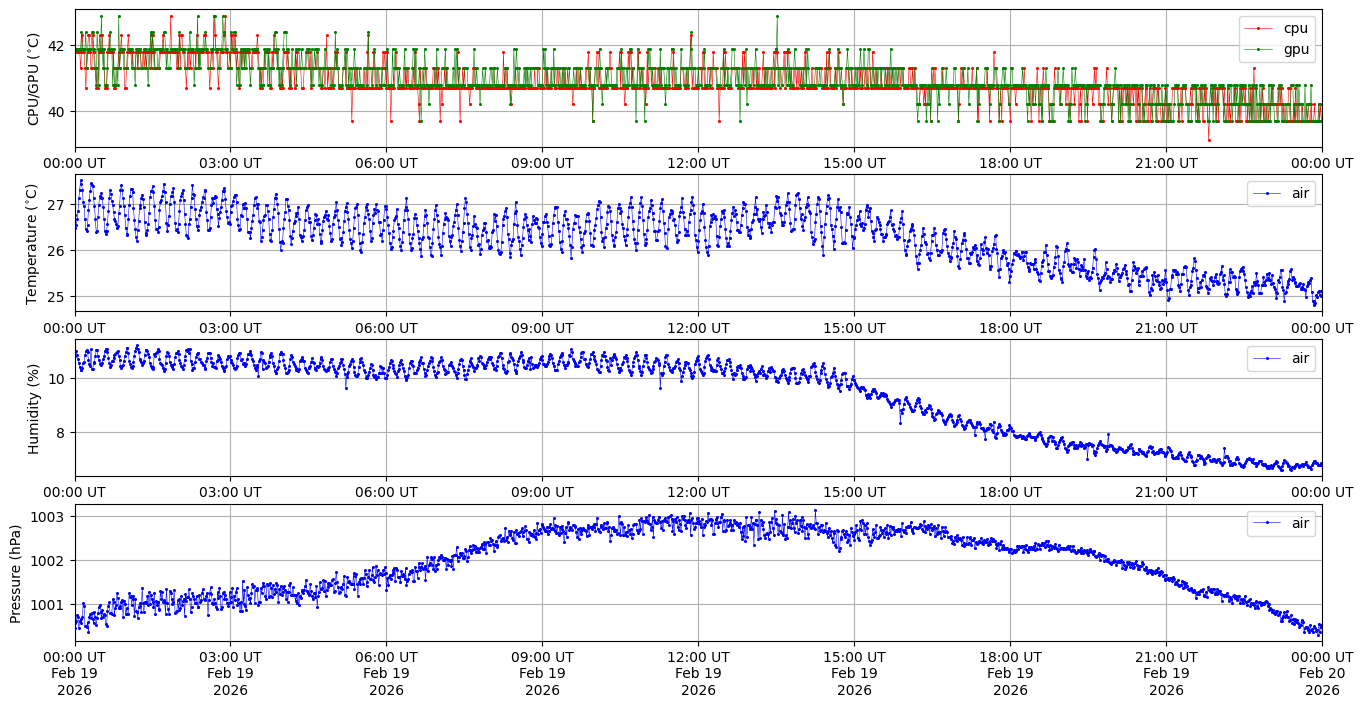Click the 42 tick on the CPU/GPU axis
This screenshot has width=1363, height=707.
click(57, 46)
